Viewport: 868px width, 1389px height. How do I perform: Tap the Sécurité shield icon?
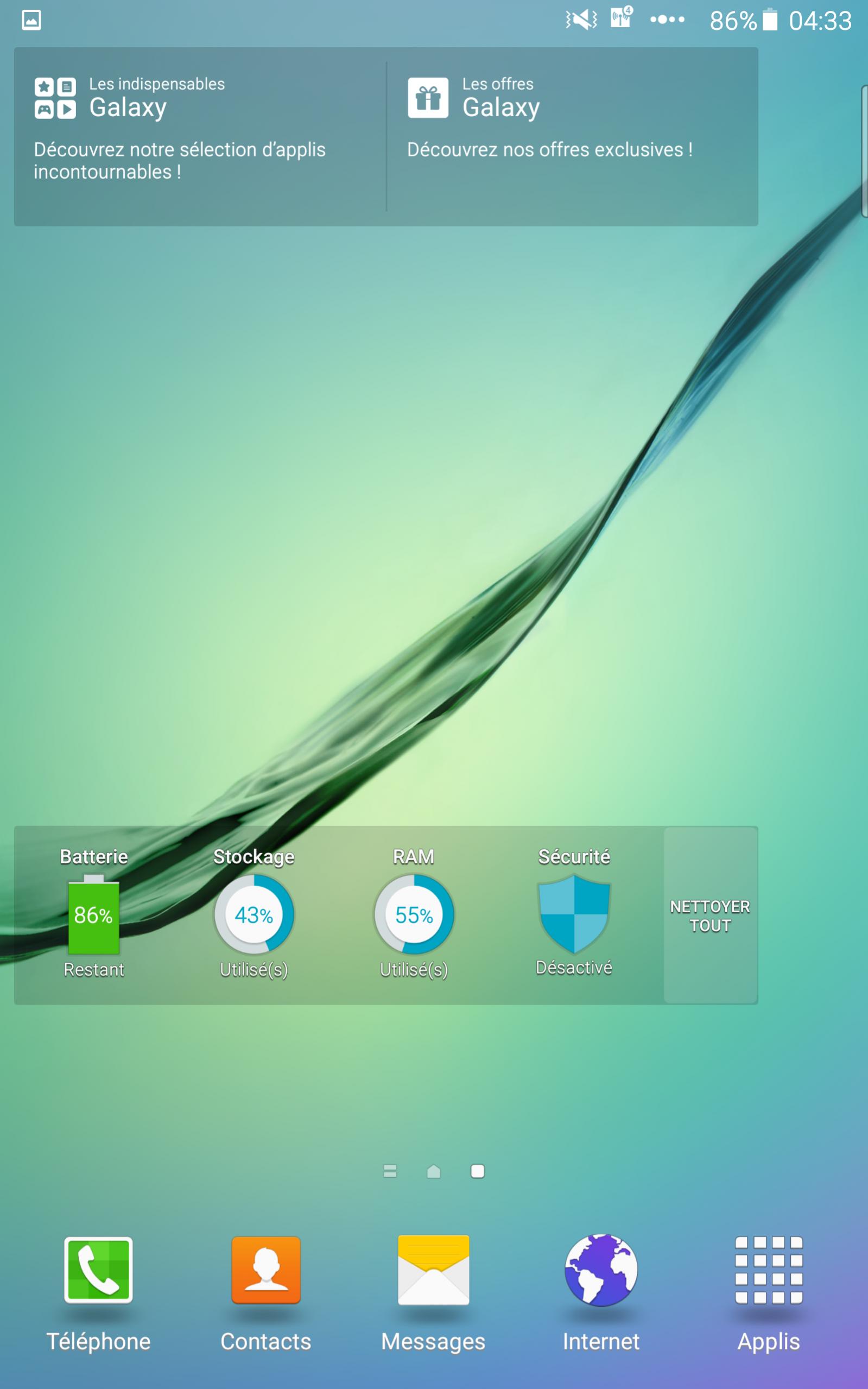coord(574,913)
